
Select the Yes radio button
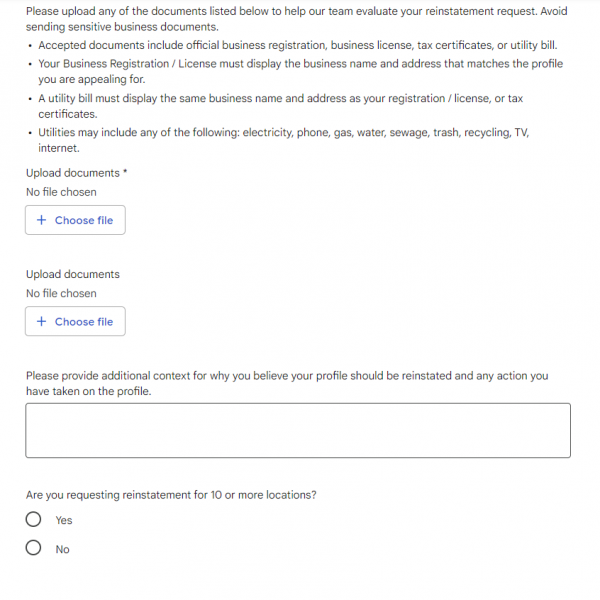(x=34, y=520)
